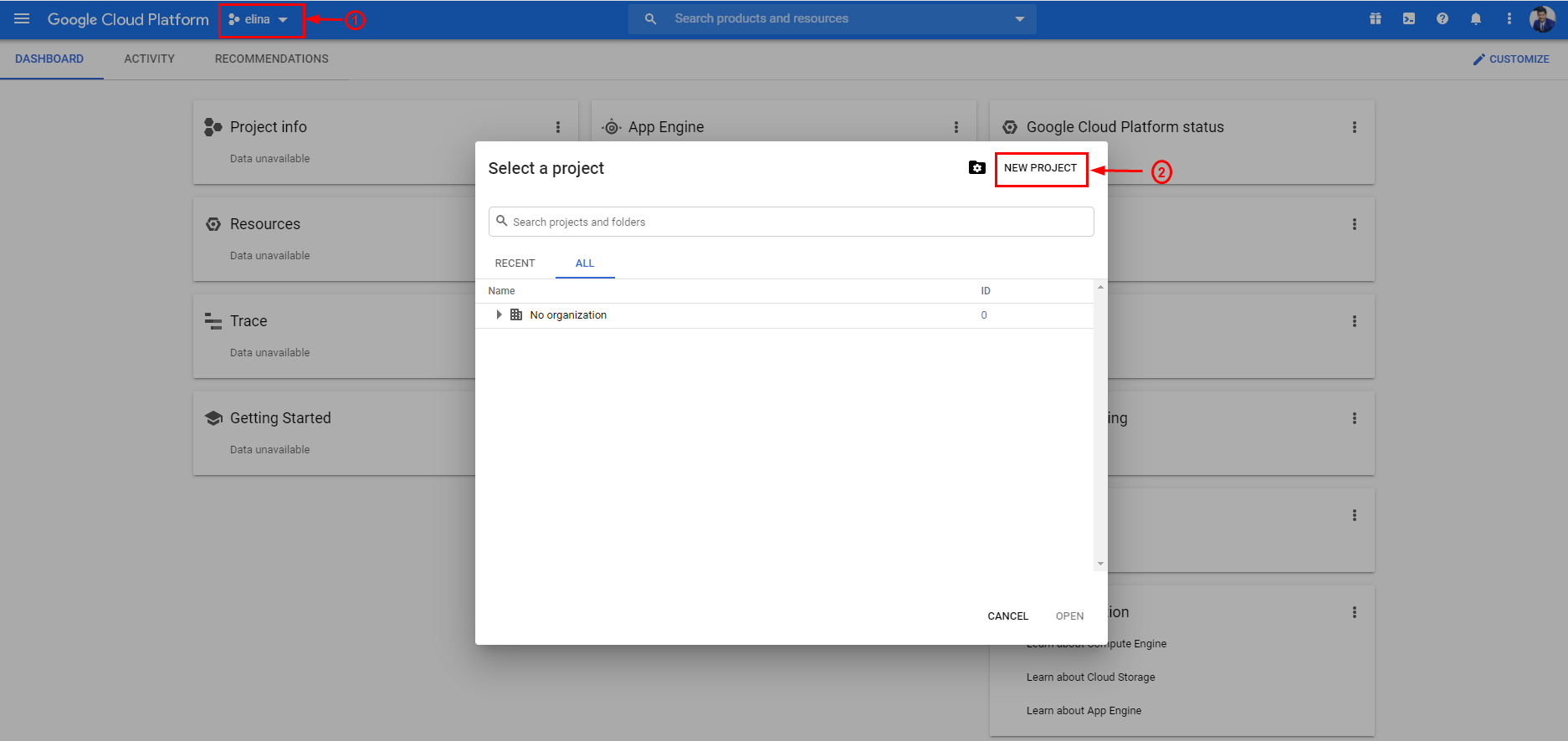
Task: Cancel the Select a project dialog
Action: coord(1007,616)
